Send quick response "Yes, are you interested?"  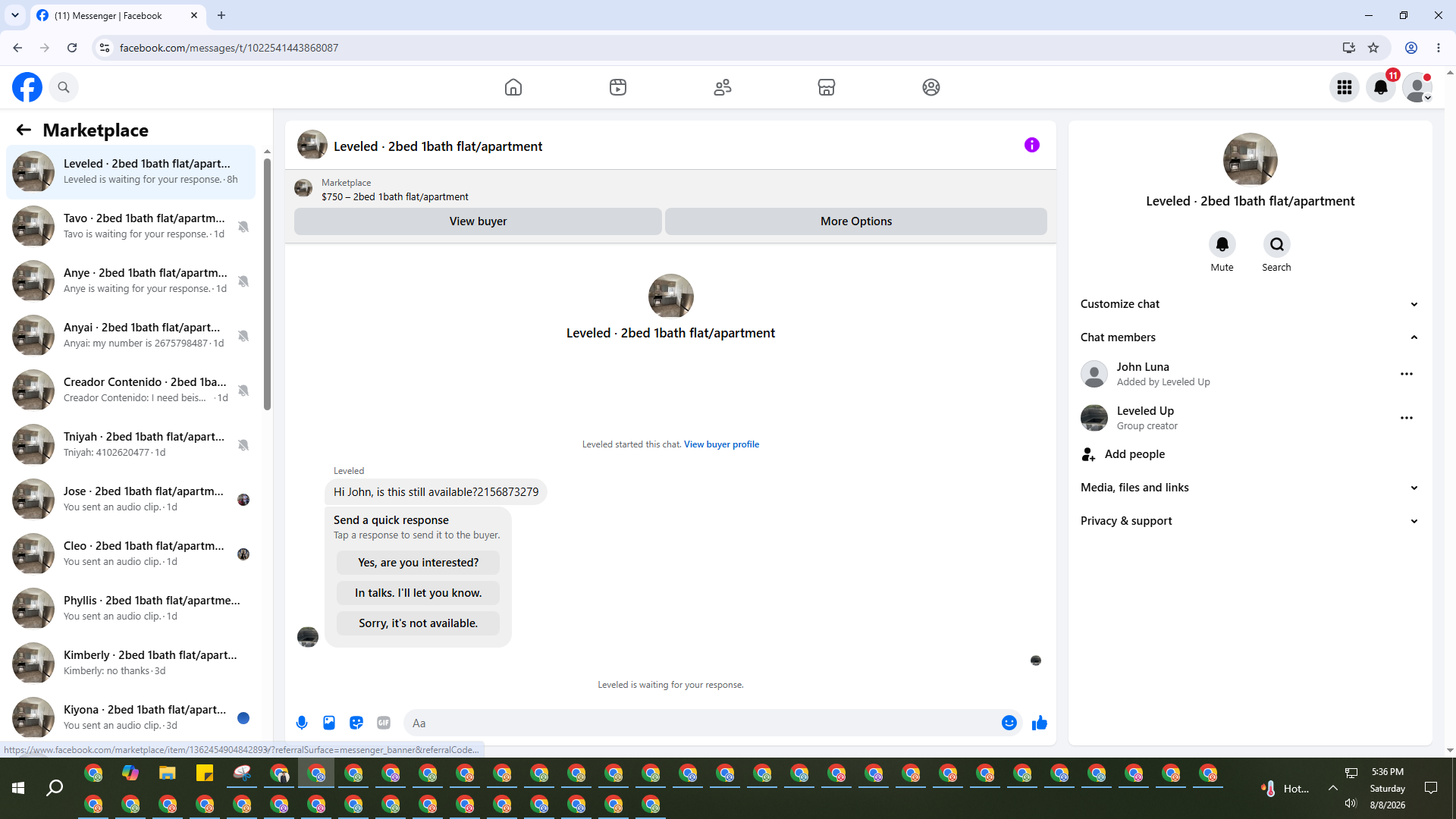click(x=418, y=563)
